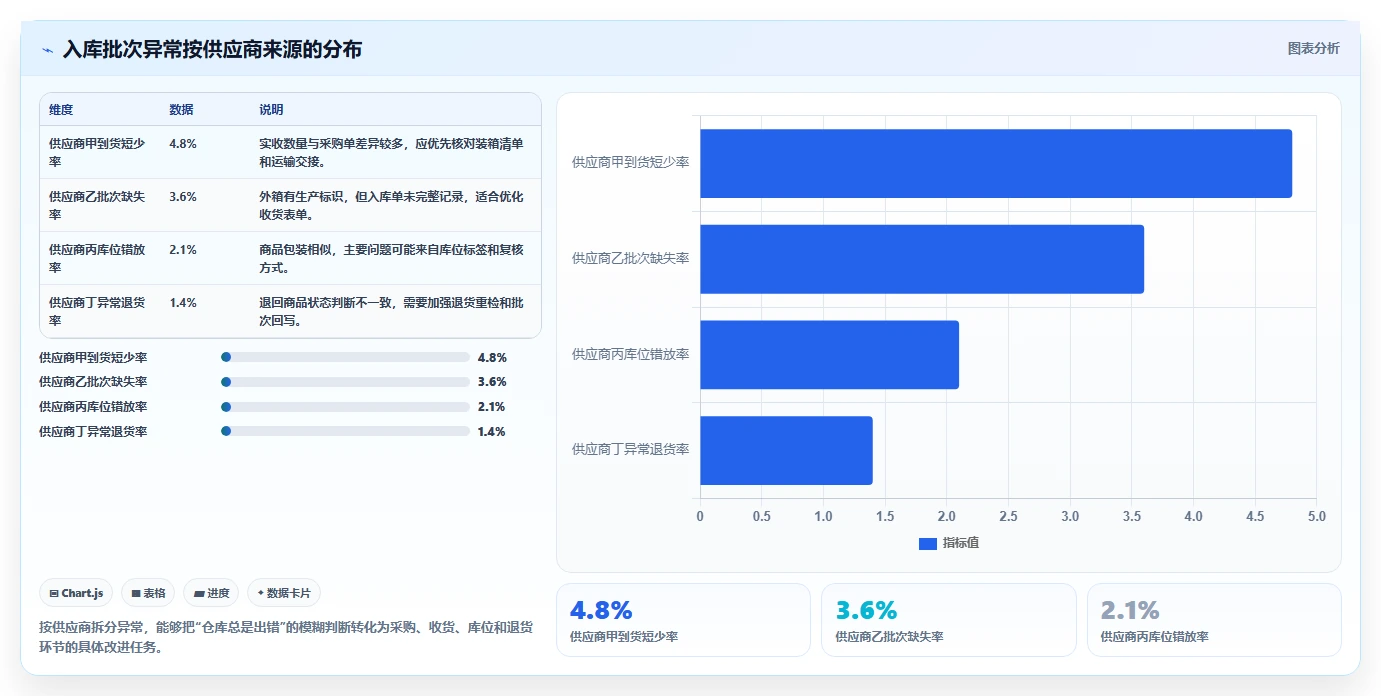Click the 3.6% value in table
This screenshot has height=696, width=1381.
coord(183,197)
